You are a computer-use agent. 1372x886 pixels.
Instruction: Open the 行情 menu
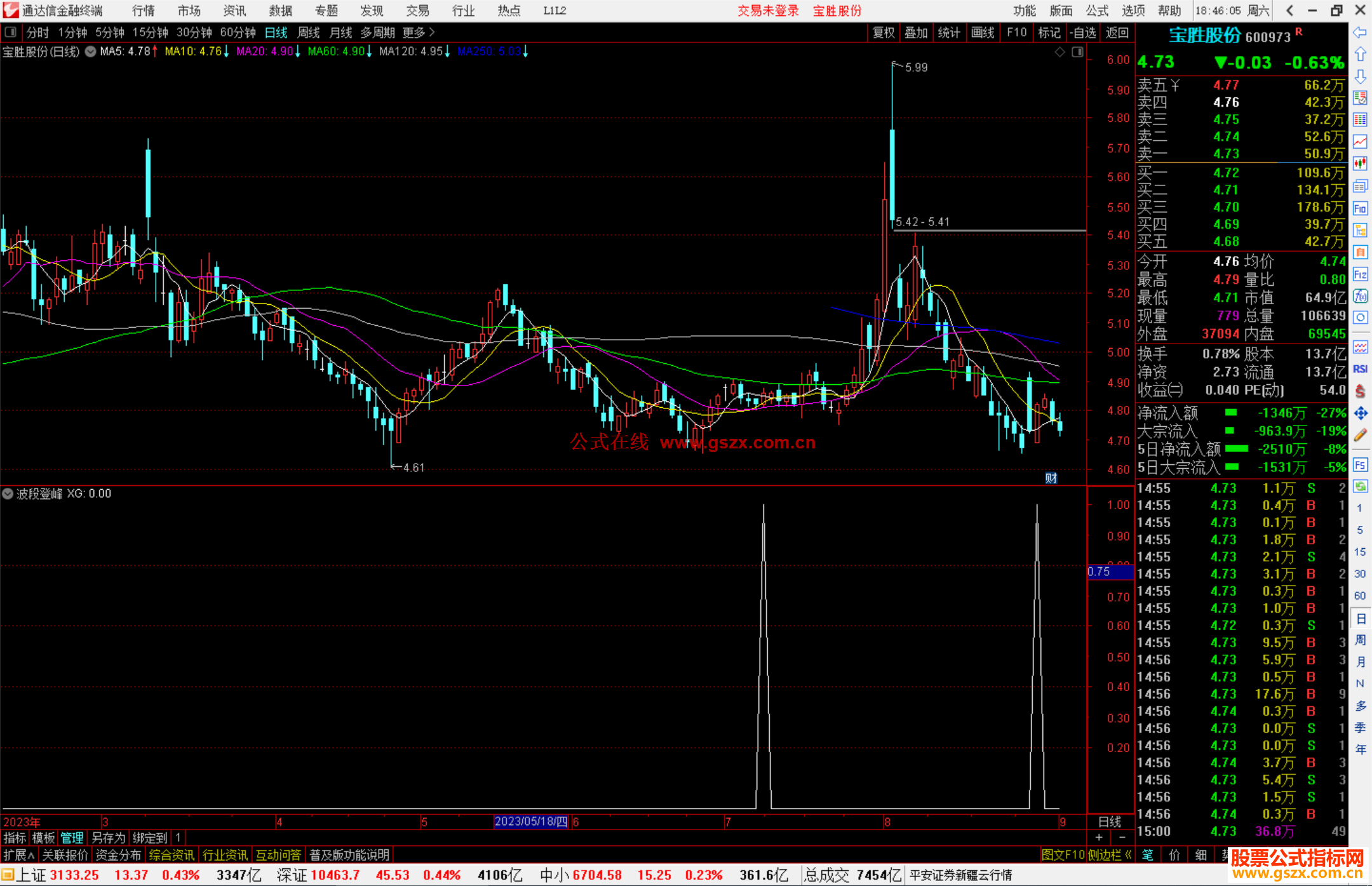click(x=144, y=11)
